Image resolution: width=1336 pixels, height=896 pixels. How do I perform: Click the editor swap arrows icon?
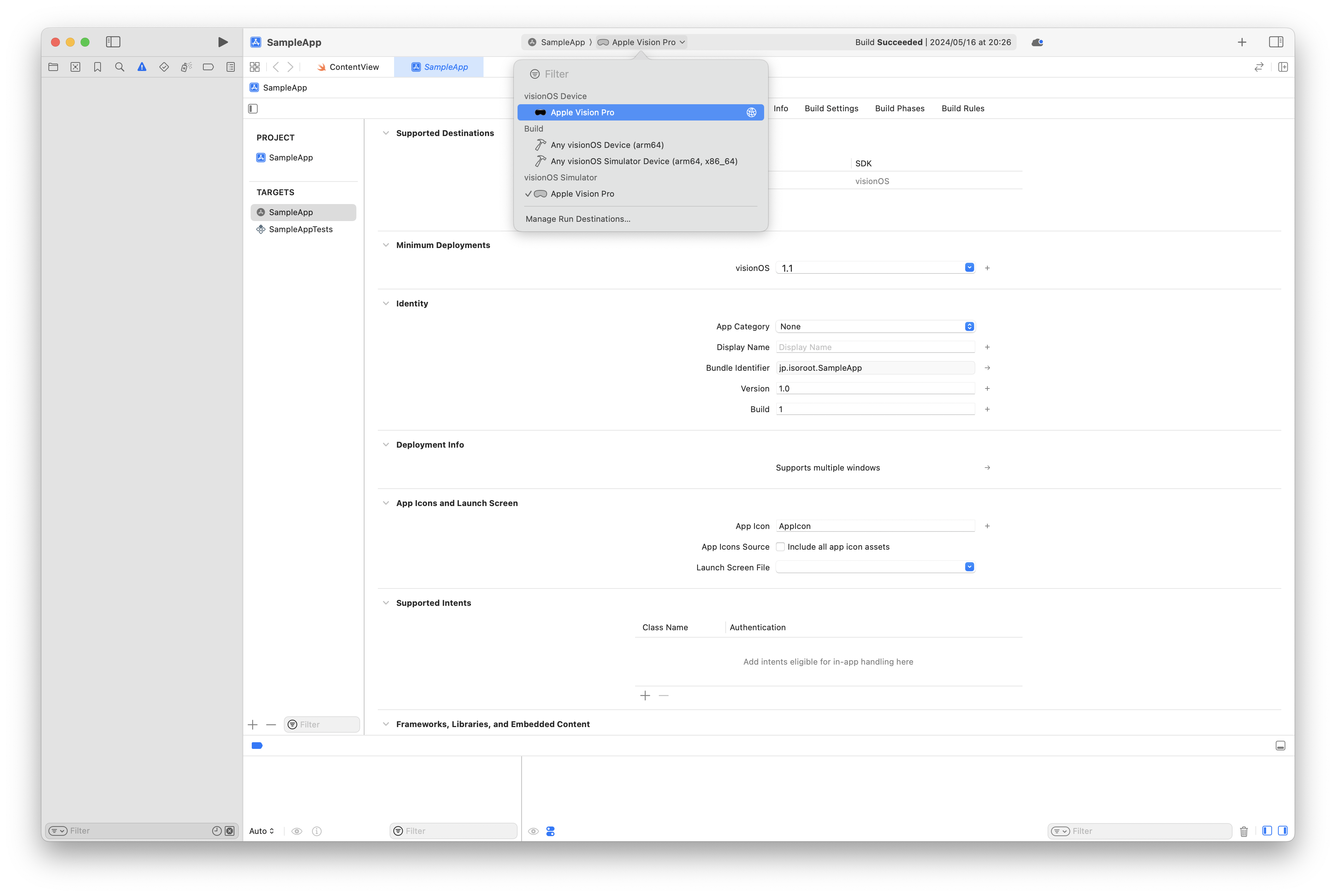click(x=1259, y=67)
